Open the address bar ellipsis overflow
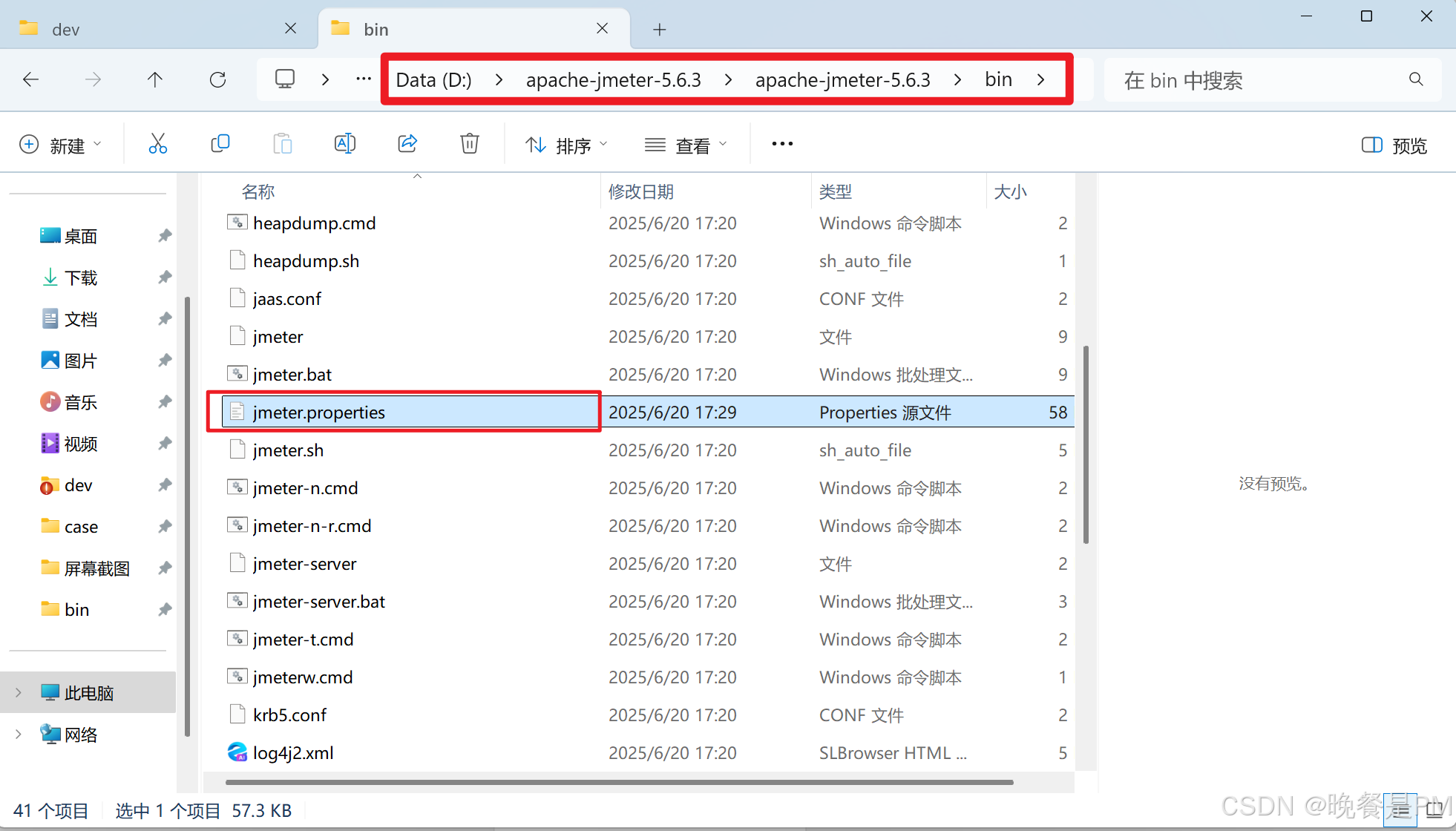Screen dimensions: 1456x831 coord(364,79)
